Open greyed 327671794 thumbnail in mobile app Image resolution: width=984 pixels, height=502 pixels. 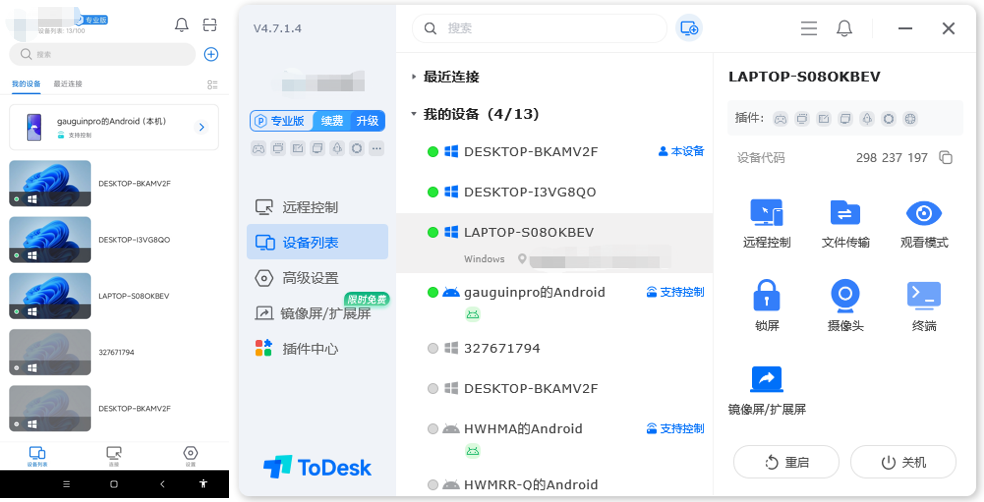point(50,352)
